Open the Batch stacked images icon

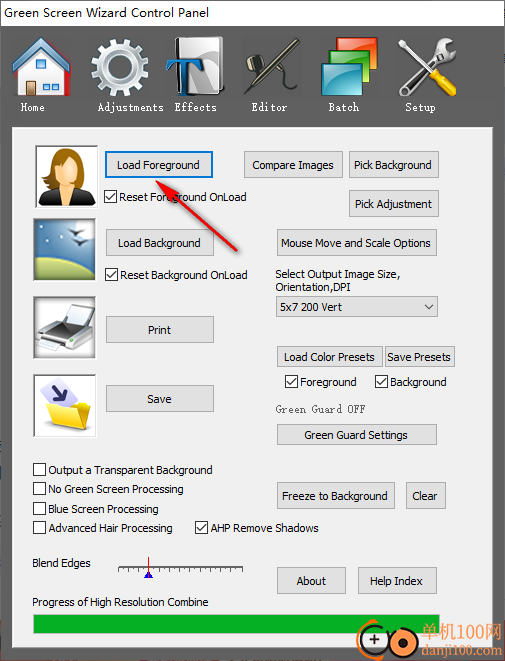pos(349,67)
